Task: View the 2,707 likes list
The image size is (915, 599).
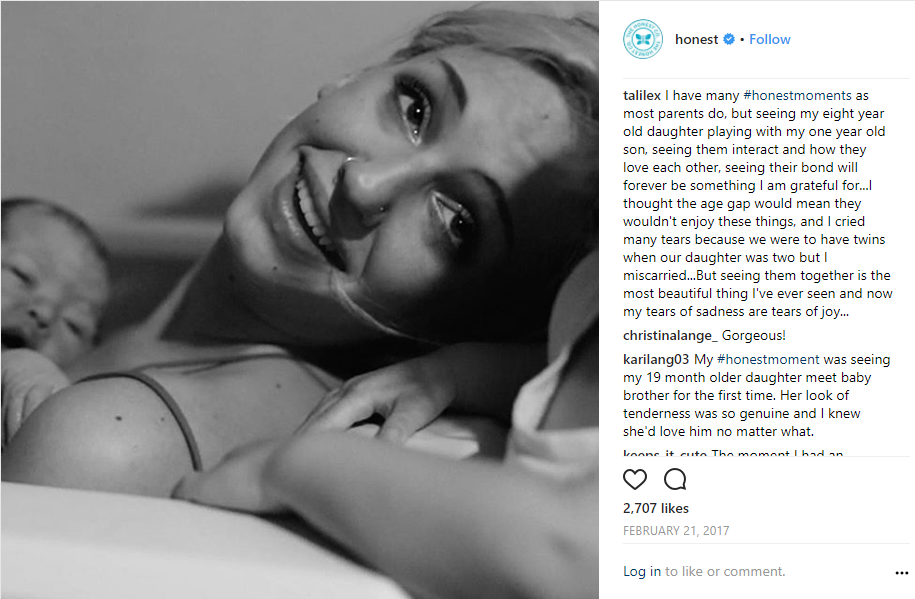Action: tap(656, 509)
